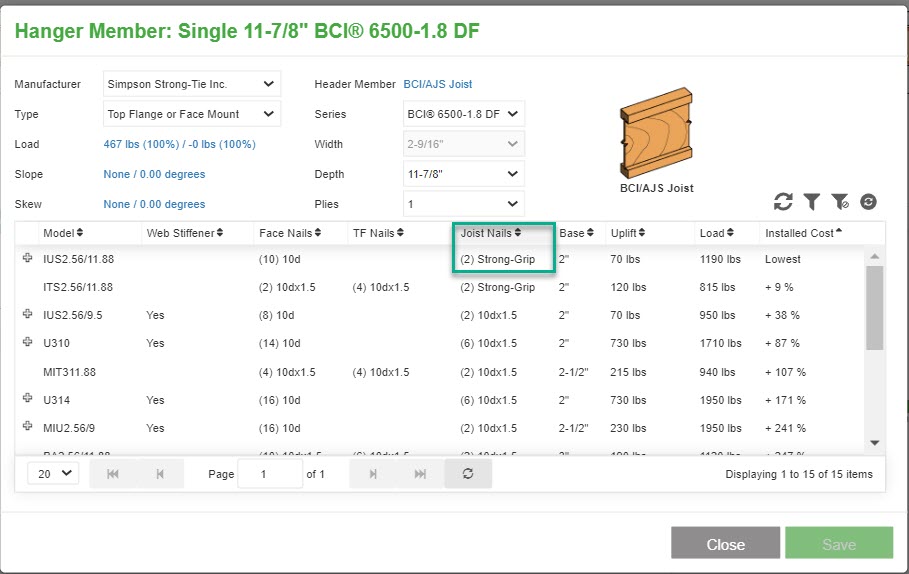Expand the U310 row plus icon
Image resolution: width=909 pixels, height=574 pixels.
coord(27,342)
